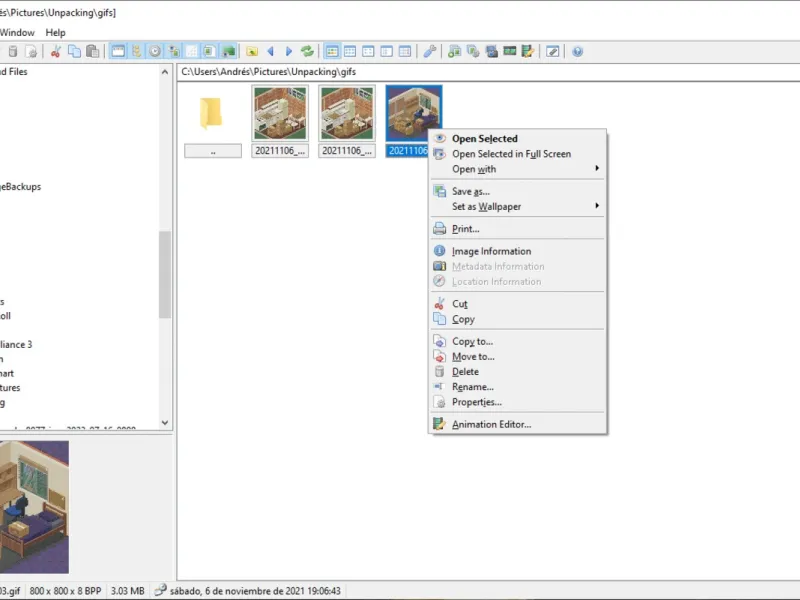Click the Delete trash can toolbar icon
The width and height of the screenshot is (800, 600).
pos(13,52)
